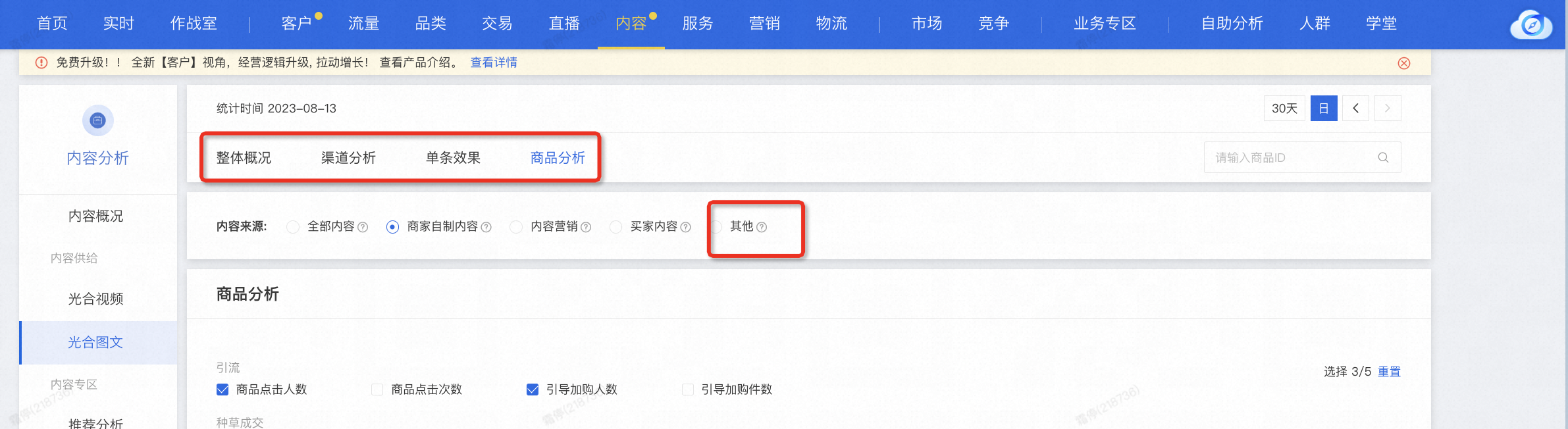Open 流量 in top navigation
Viewport: 1568px width, 429px height.
pyautogui.click(x=363, y=24)
